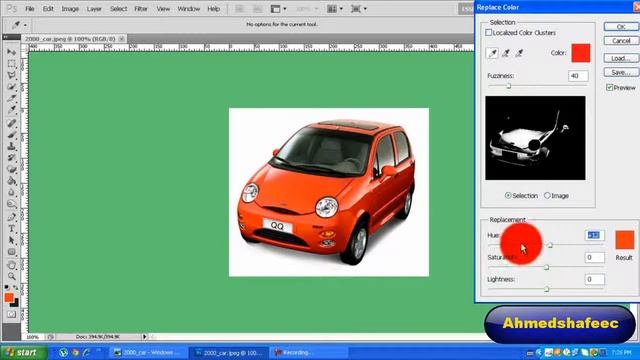Viewport: 640px width, 360px height.
Task: Open the selection Color swatch
Action: [580, 53]
